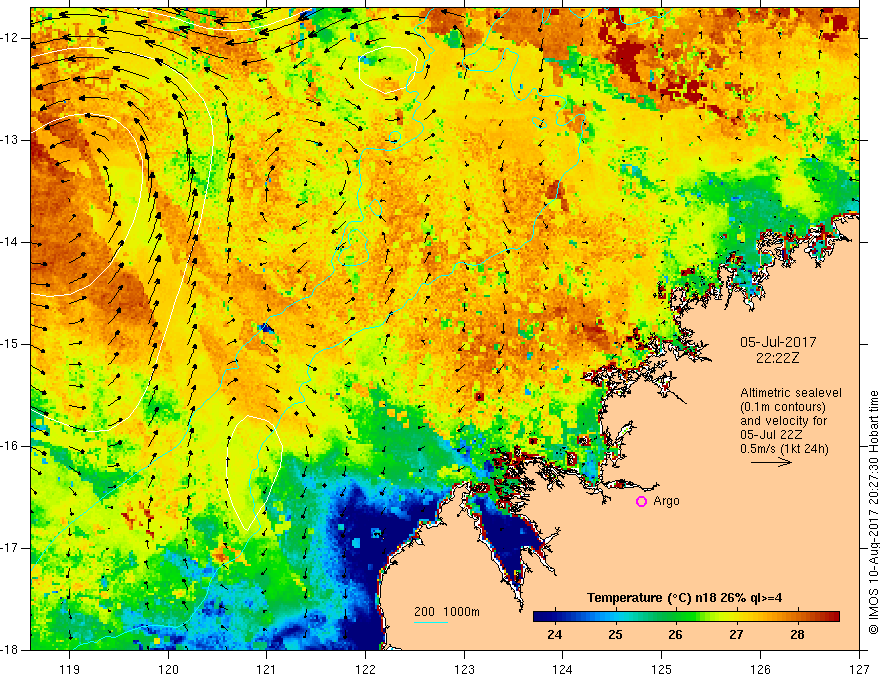This screenshot has width=880, height=680.
Task: Click the longitude axis label '124'
Action: (x=563, y=669)
